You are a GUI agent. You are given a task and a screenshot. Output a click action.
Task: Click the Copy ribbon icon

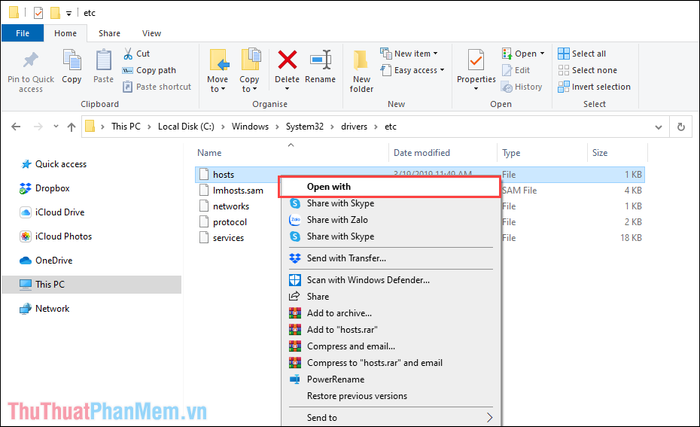coord(71,60)
